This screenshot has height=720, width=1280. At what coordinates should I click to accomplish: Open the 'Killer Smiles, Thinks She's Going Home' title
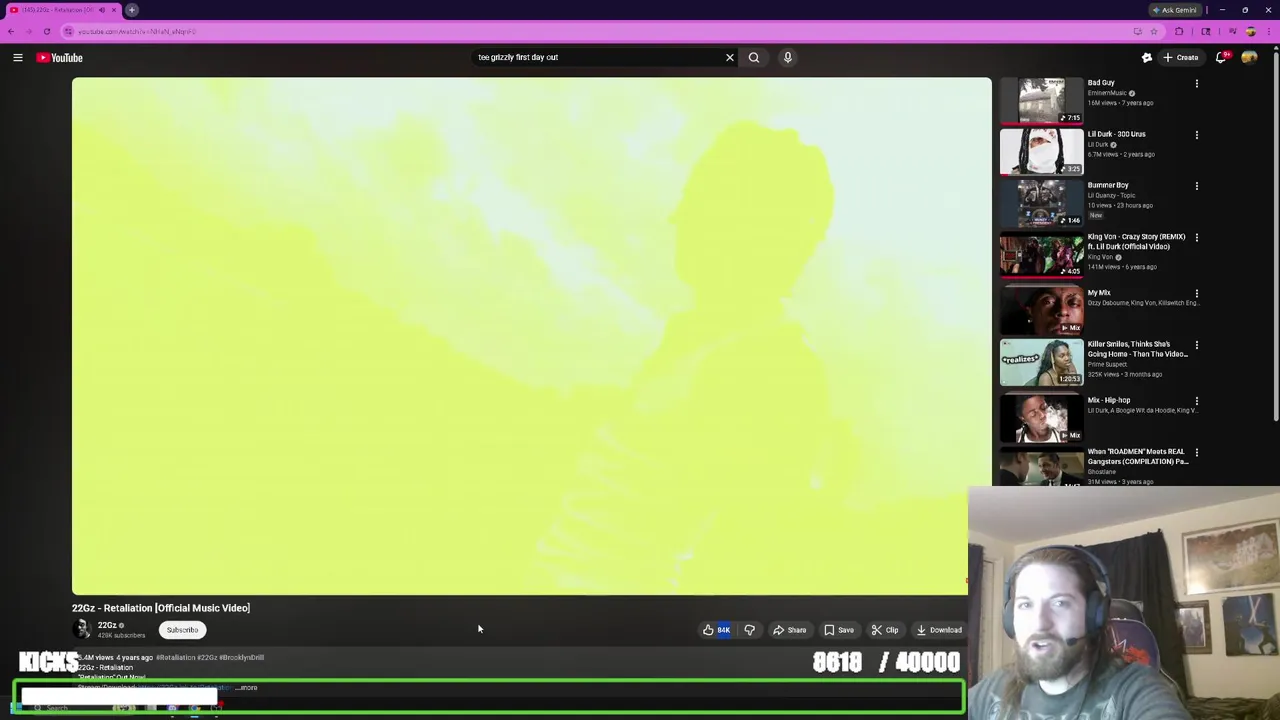pyautogui.click(x=1138, y=349)
